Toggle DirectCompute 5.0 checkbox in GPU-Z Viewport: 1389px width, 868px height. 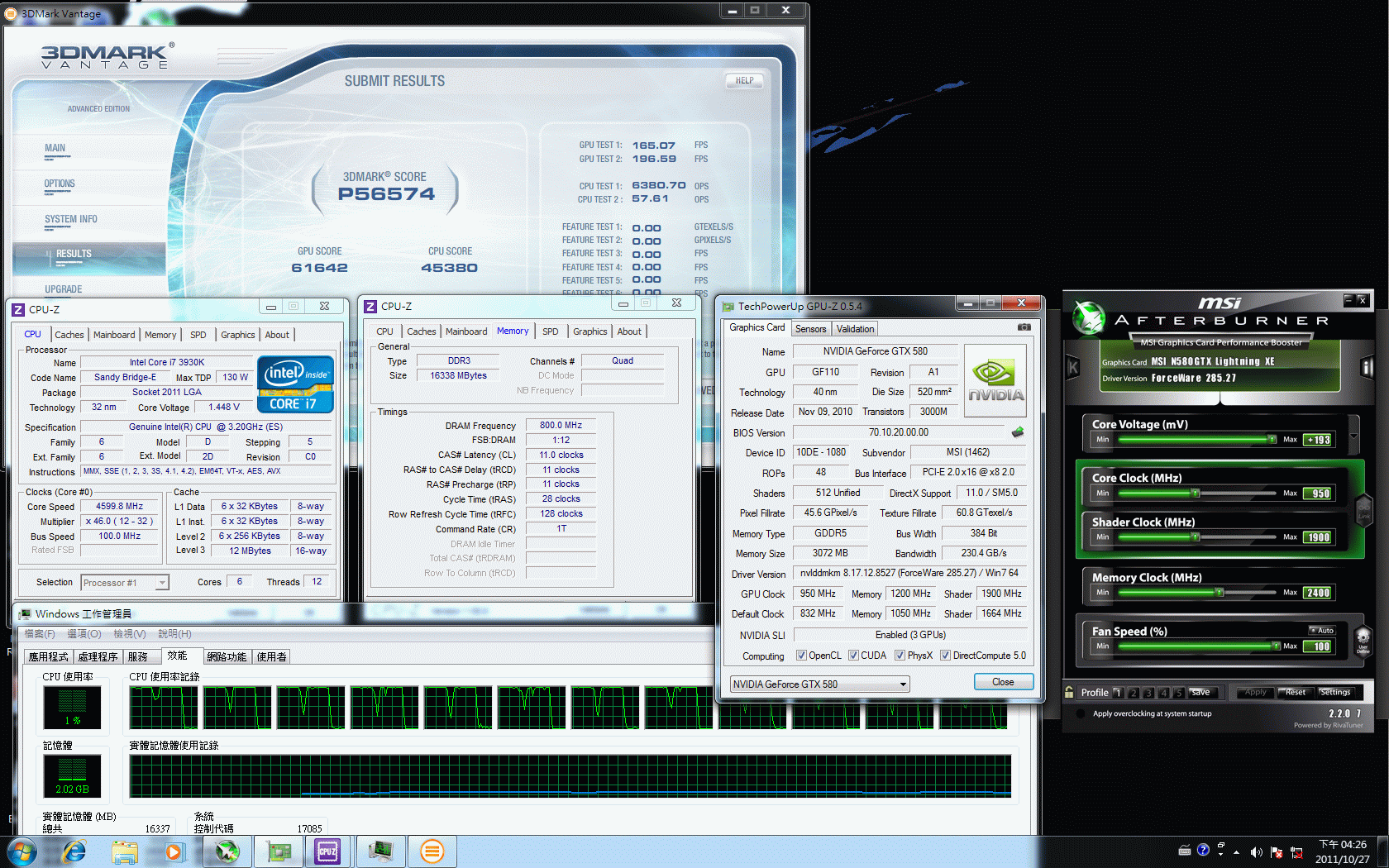click(x=945, y=656)
